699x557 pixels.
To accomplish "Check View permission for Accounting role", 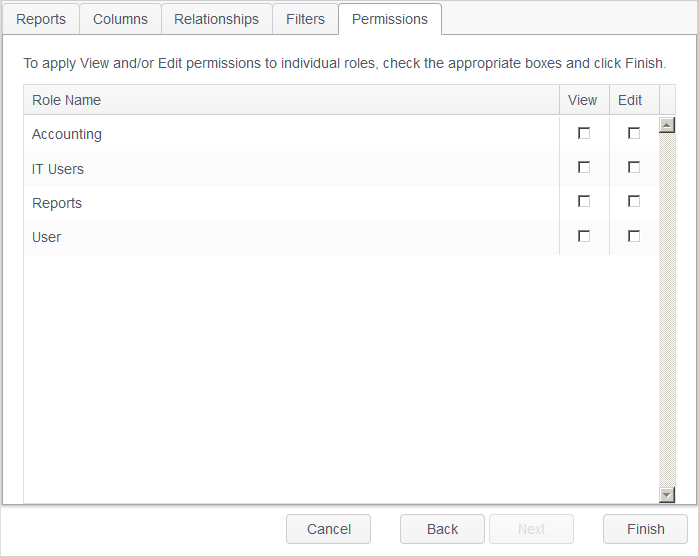I will pos(584,133).
